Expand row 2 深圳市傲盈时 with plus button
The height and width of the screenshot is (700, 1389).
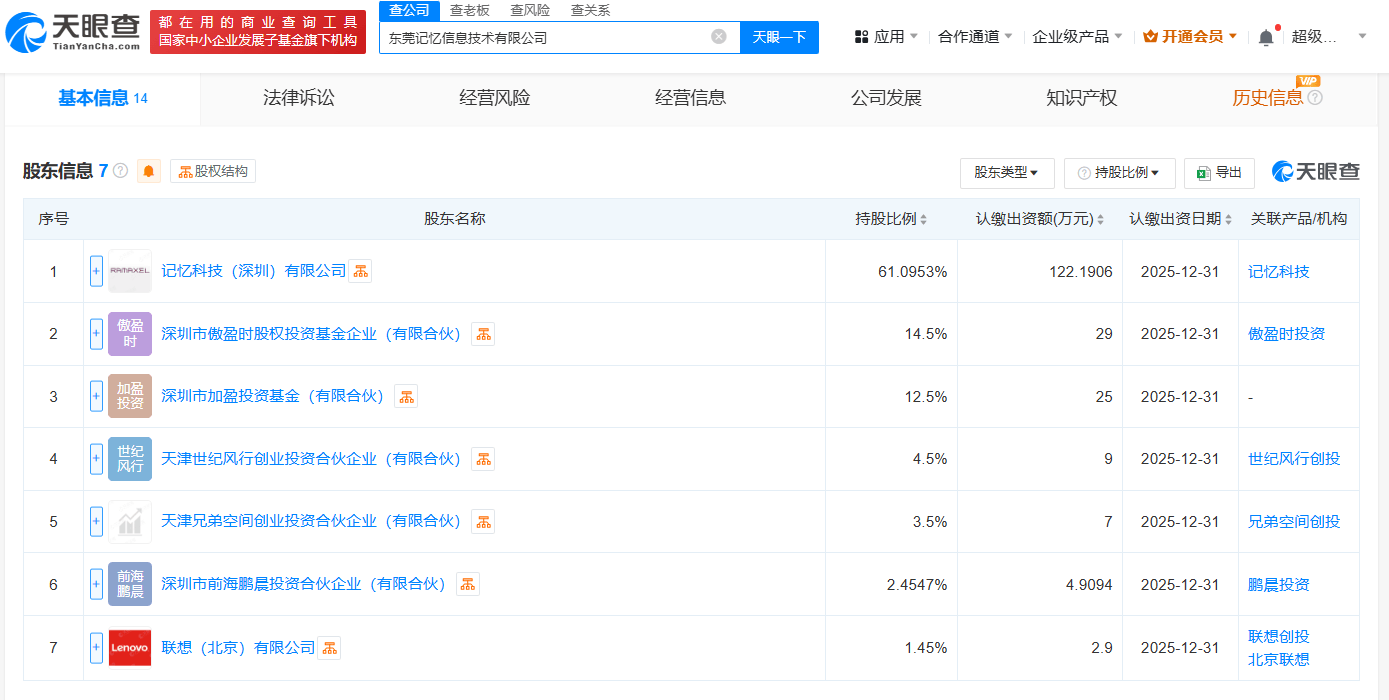click(x=96, y=334)
